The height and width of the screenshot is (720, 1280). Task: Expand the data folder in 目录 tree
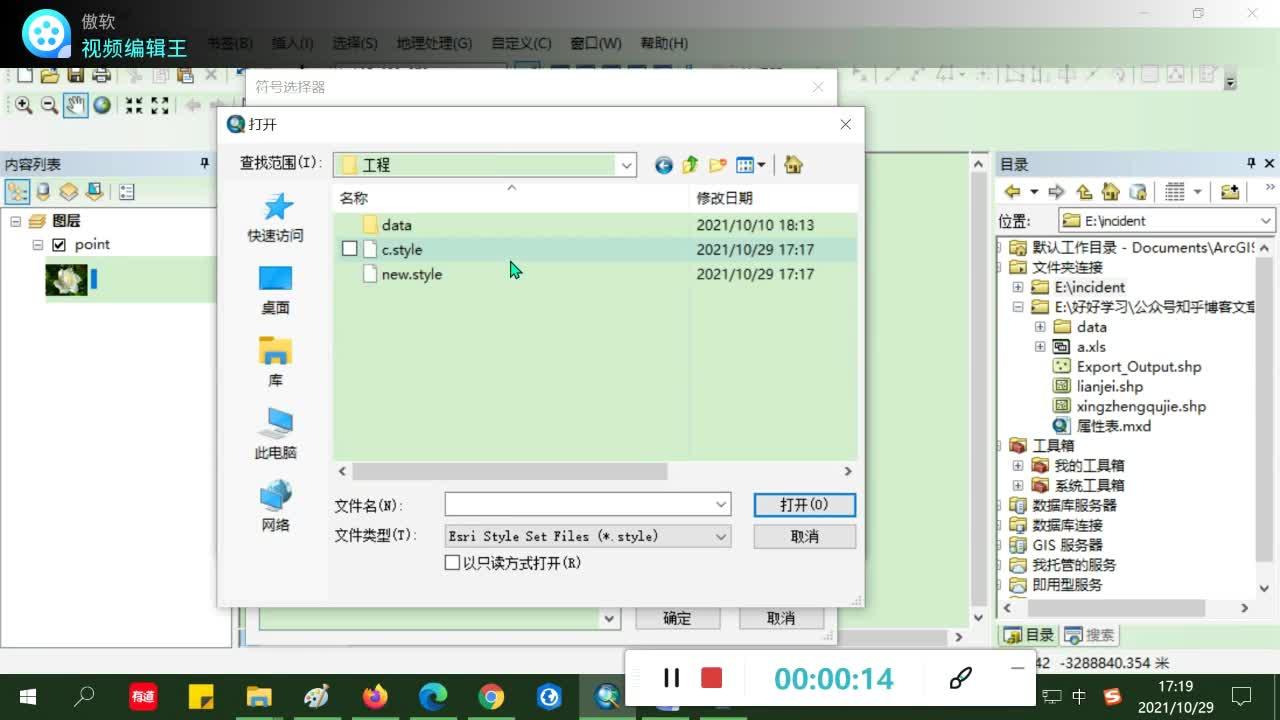(x=1040, y=327)
